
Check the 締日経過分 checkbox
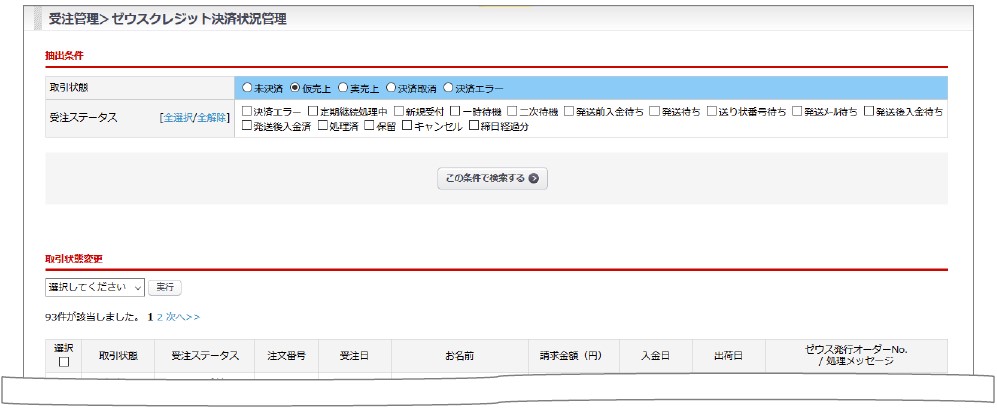point(473,125)
